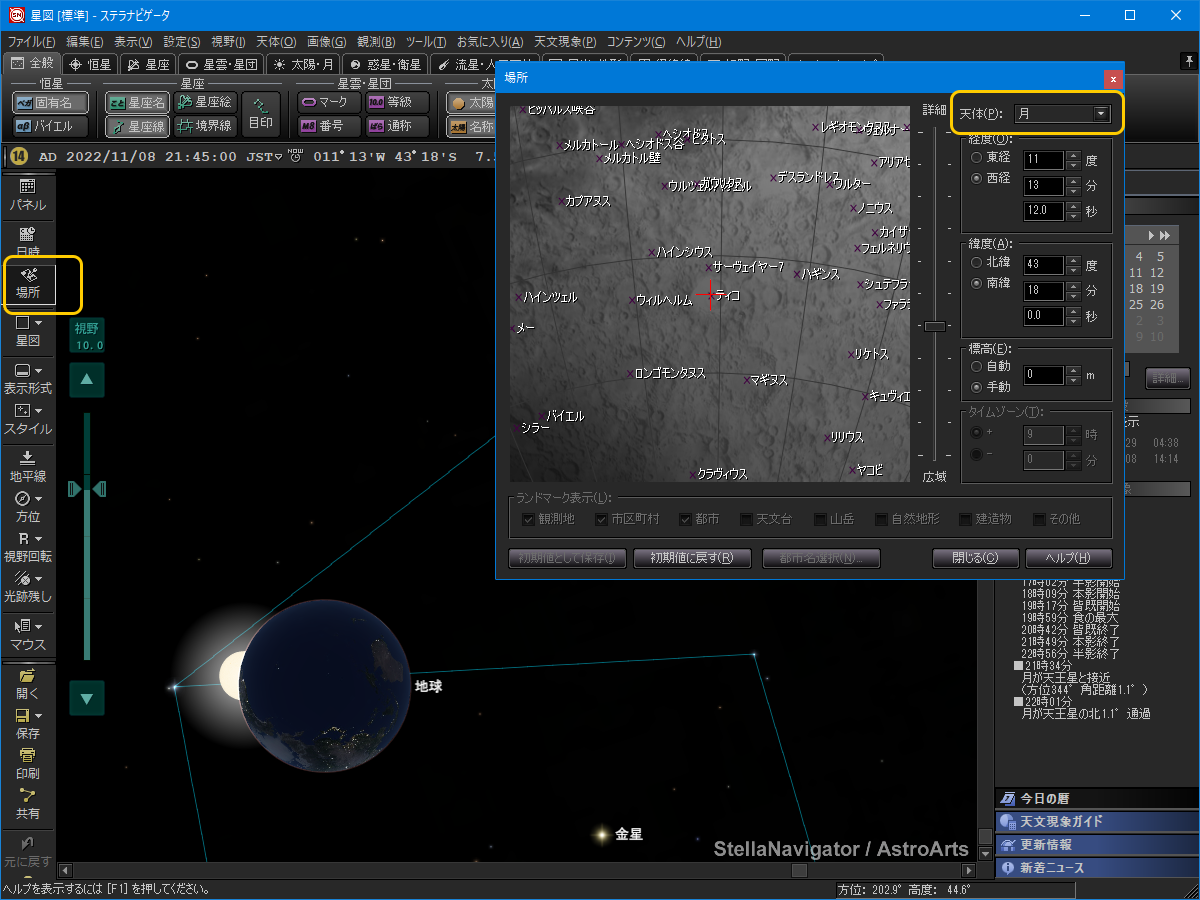The width and height of the screenshot is (1200, 900).
Task: Open the 日時 date-time tool in sidebar
Action: pyautogui.click(x=28, y=241)
